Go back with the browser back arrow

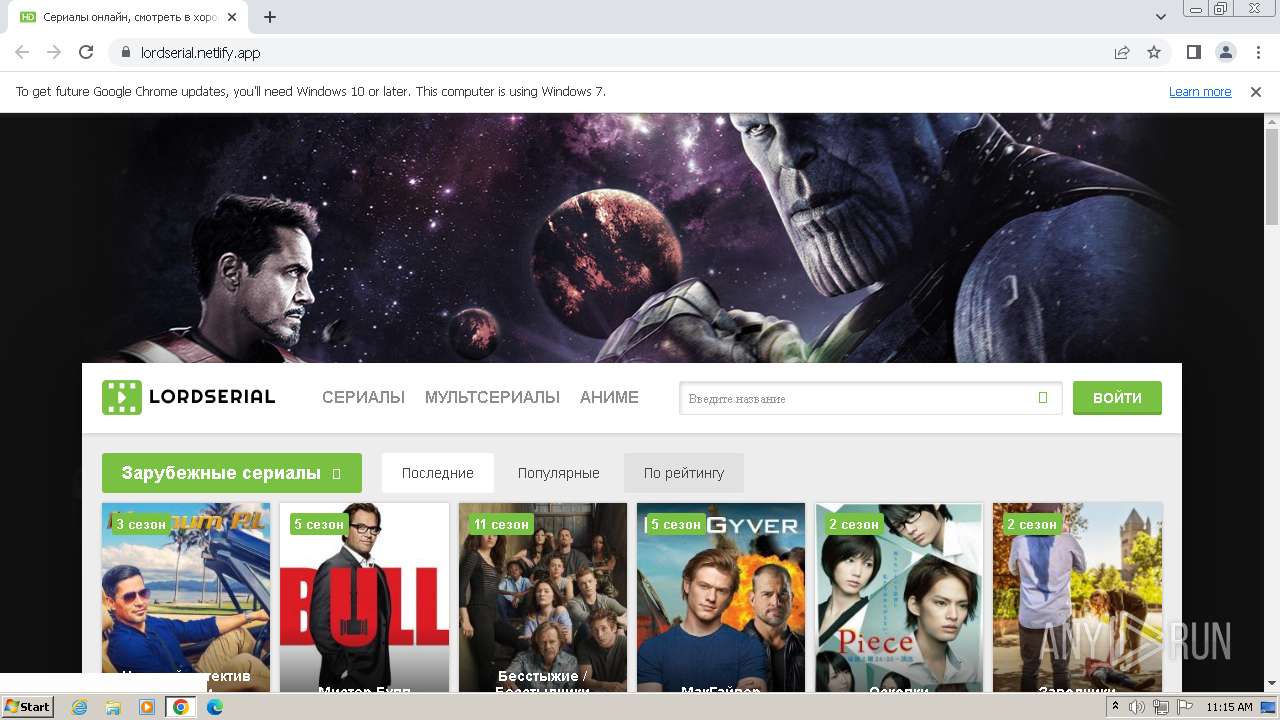[22, 52]
